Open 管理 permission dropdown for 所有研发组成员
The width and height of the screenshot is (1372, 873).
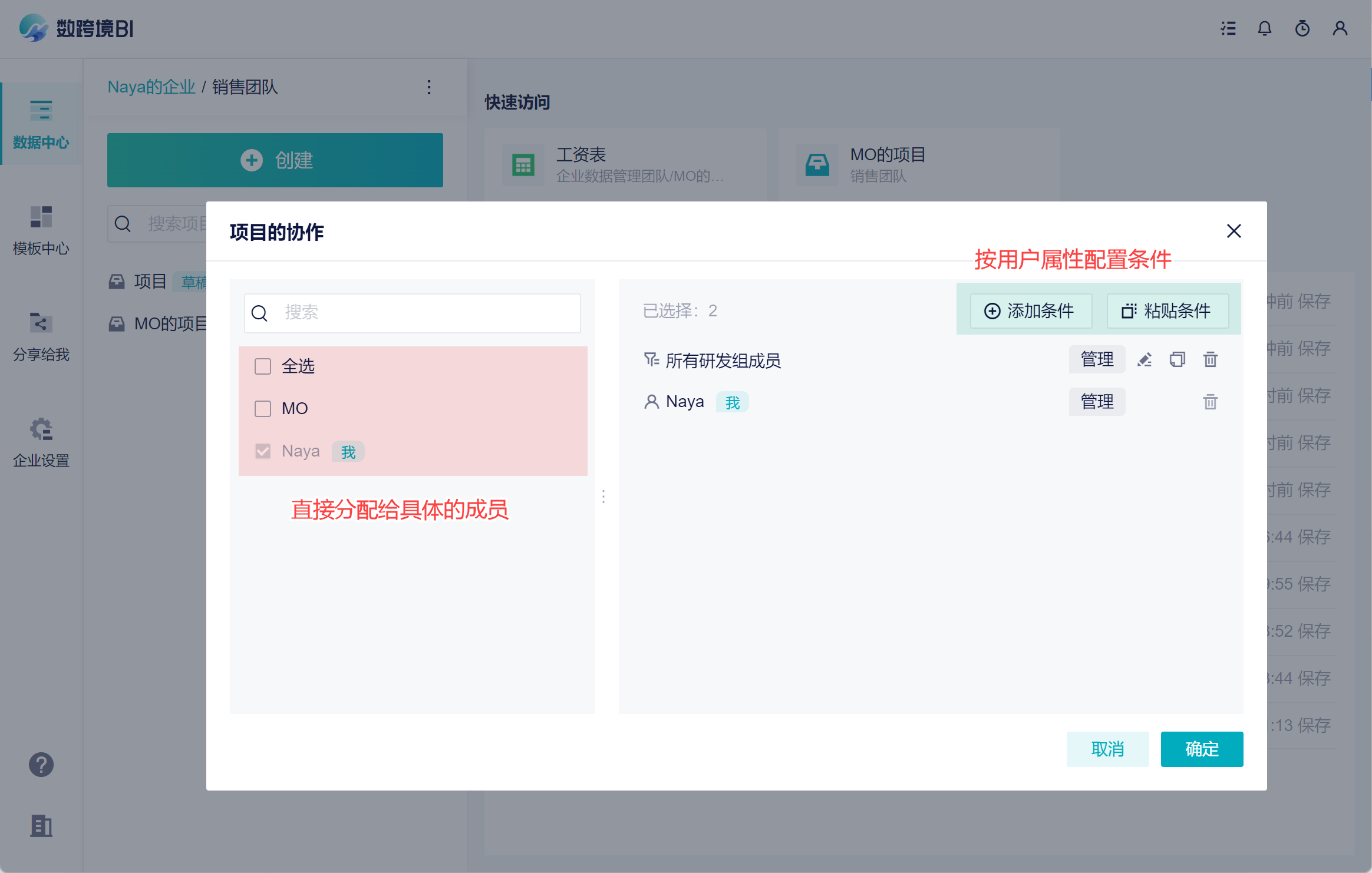[x=1097, y=359]
